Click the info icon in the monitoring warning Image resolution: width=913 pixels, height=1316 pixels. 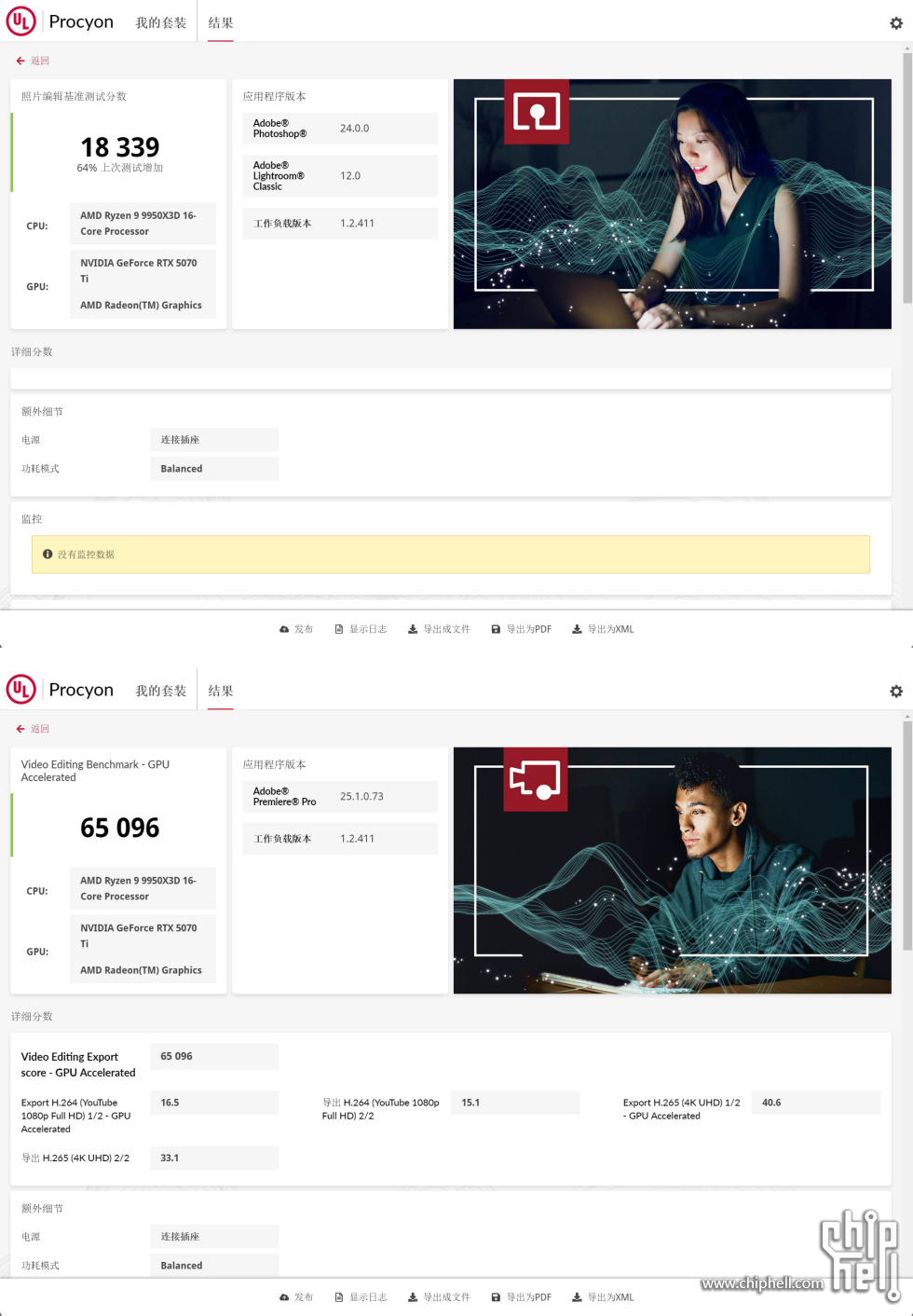click(x=48, y=554)
